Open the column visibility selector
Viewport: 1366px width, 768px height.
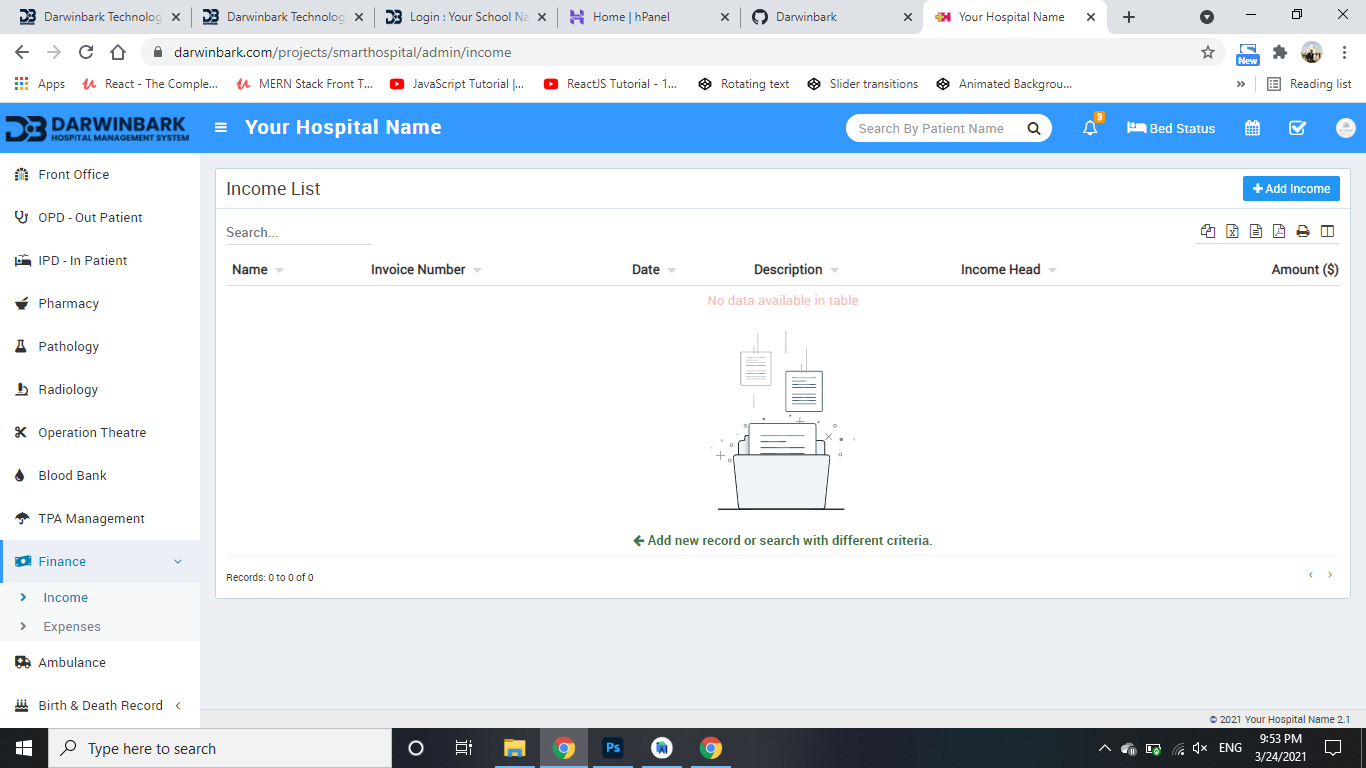1327,231
